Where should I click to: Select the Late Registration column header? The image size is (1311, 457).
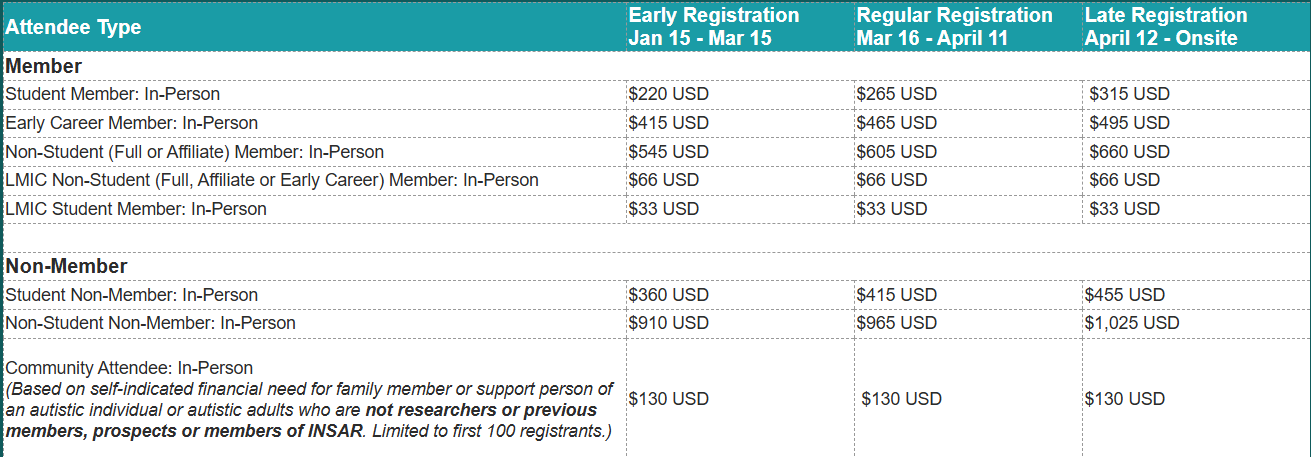tap(1165, 27)
